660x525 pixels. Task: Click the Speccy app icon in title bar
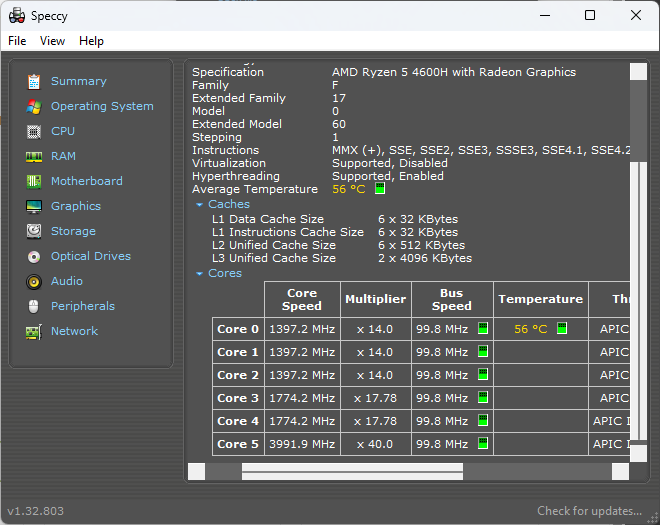tap(17, 16)
